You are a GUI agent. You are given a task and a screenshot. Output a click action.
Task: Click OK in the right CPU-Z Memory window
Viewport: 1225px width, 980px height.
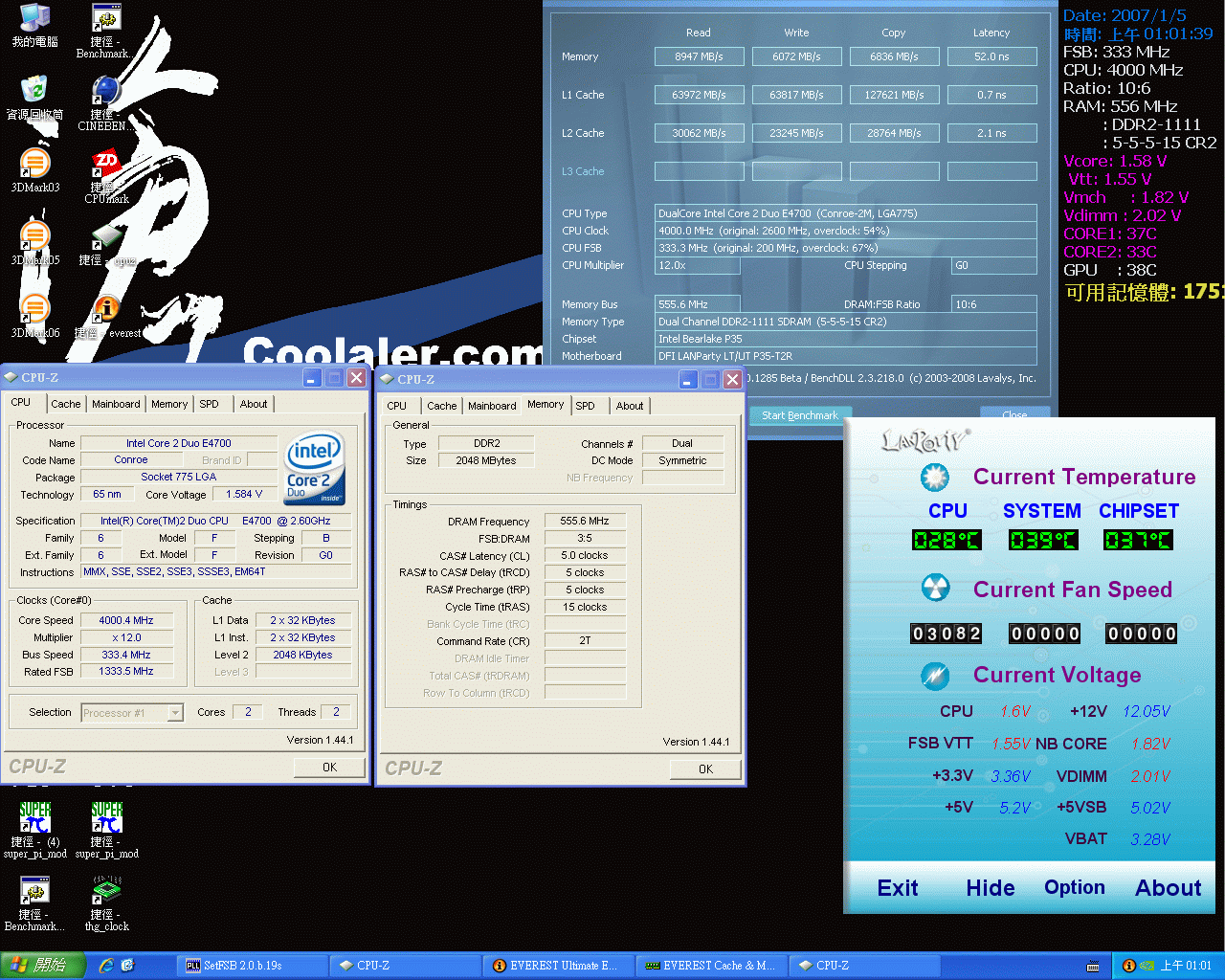705,768
